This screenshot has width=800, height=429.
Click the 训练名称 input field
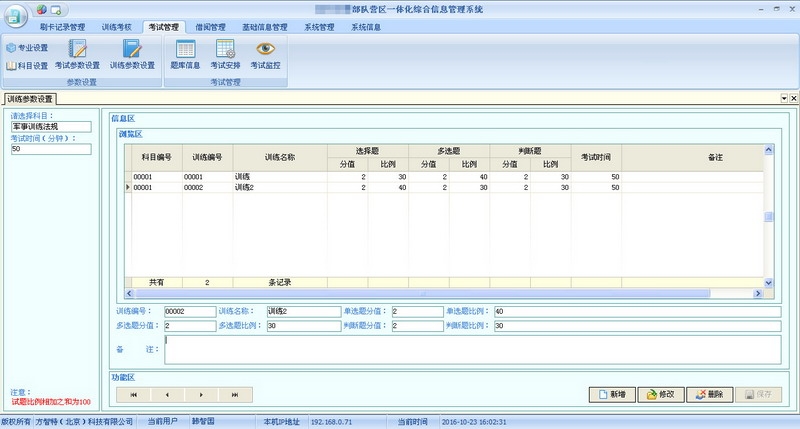(x=304, y=311)
